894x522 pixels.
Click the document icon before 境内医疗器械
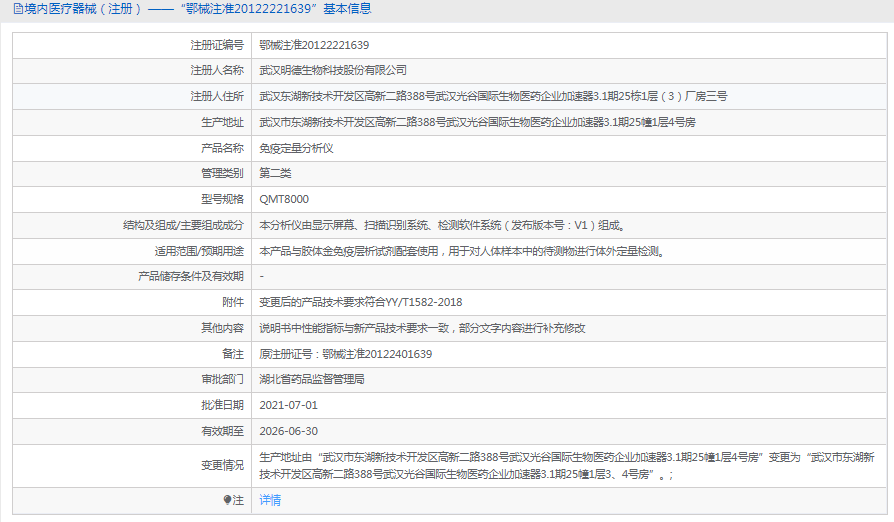coord(18,9)
